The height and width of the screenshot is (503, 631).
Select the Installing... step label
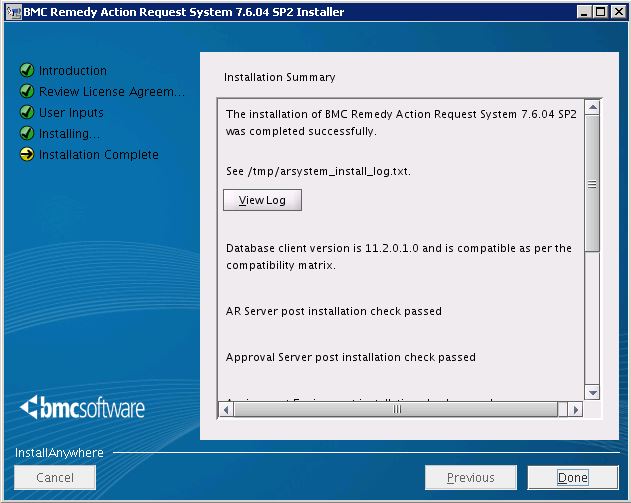point(69,134)
